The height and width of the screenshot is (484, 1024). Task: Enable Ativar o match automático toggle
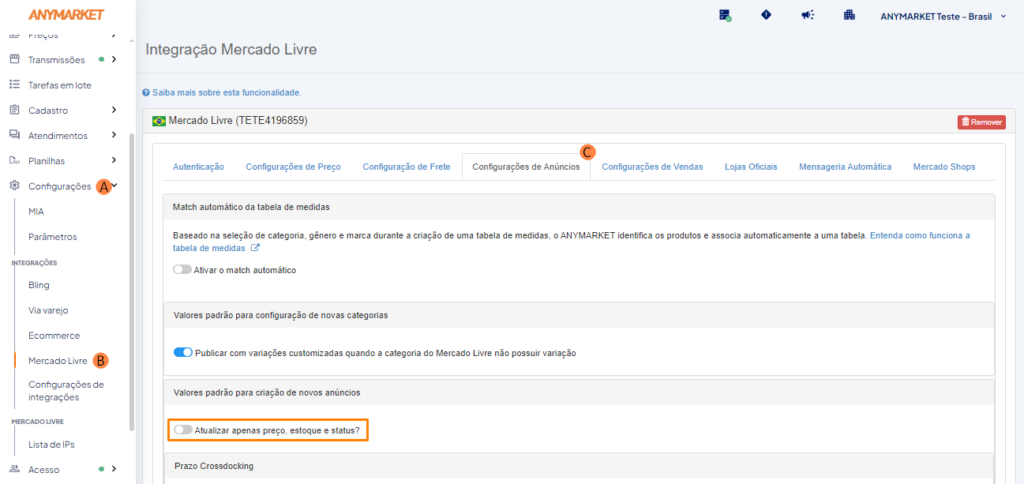(183, 270)
